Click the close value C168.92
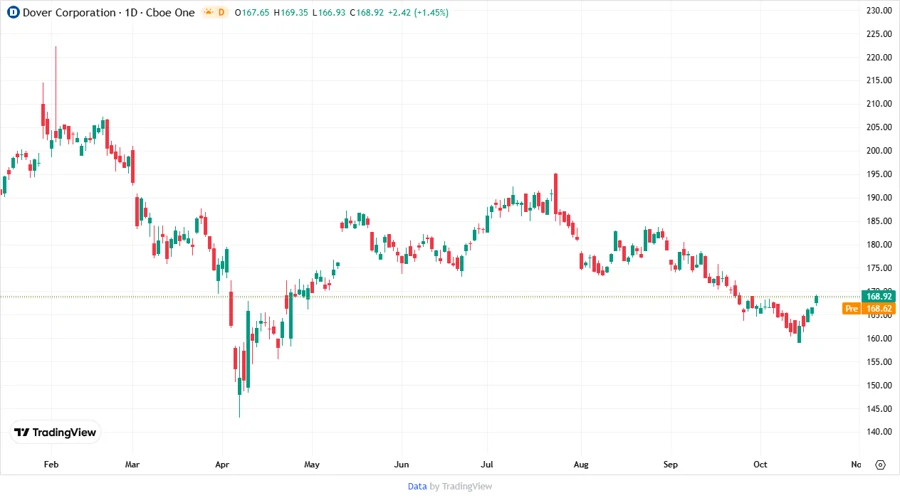 (367, 13)
